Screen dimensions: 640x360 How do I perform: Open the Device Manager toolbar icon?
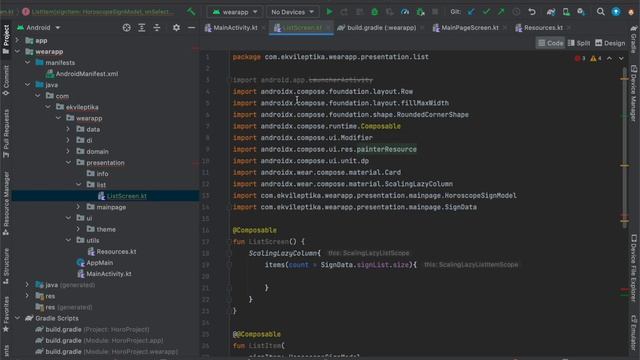[x=566, y=12]
